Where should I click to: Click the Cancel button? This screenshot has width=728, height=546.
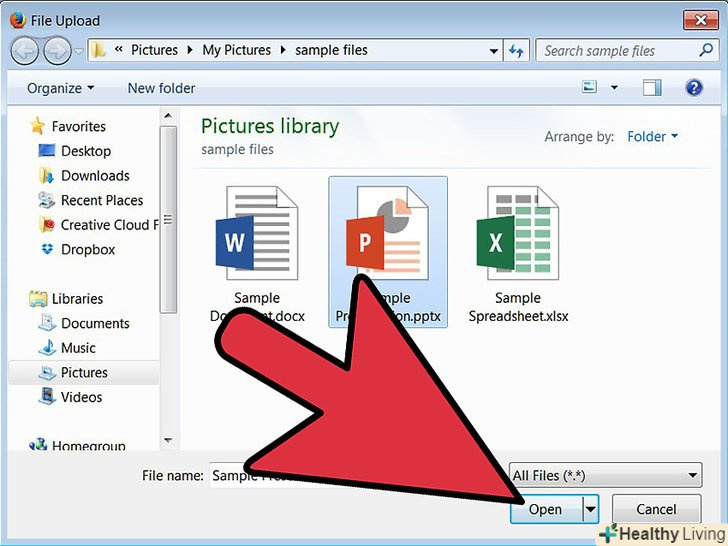click(656, 509)
